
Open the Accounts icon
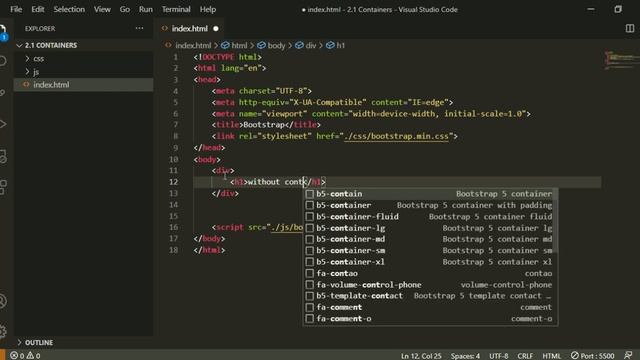3,301
